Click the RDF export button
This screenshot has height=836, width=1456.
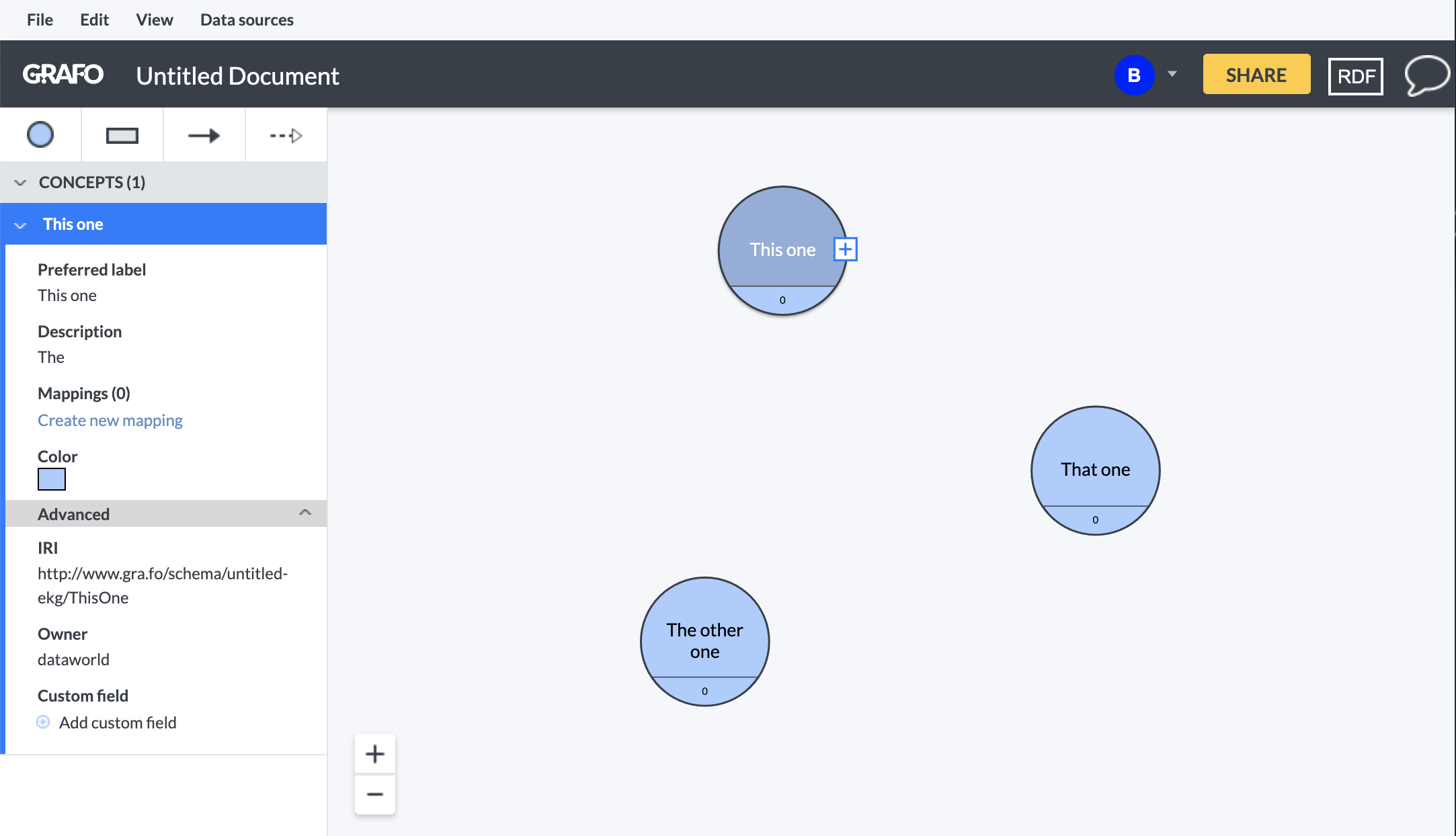click(1357, 75)
